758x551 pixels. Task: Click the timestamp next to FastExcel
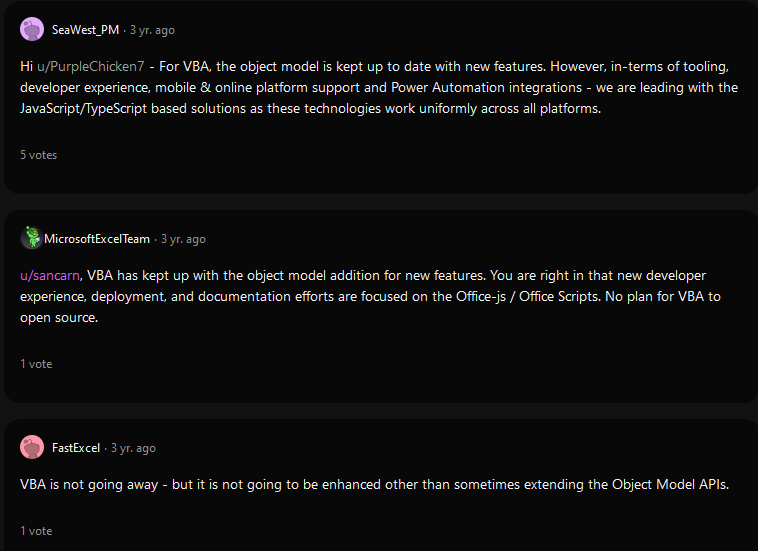tap(133, 448)
